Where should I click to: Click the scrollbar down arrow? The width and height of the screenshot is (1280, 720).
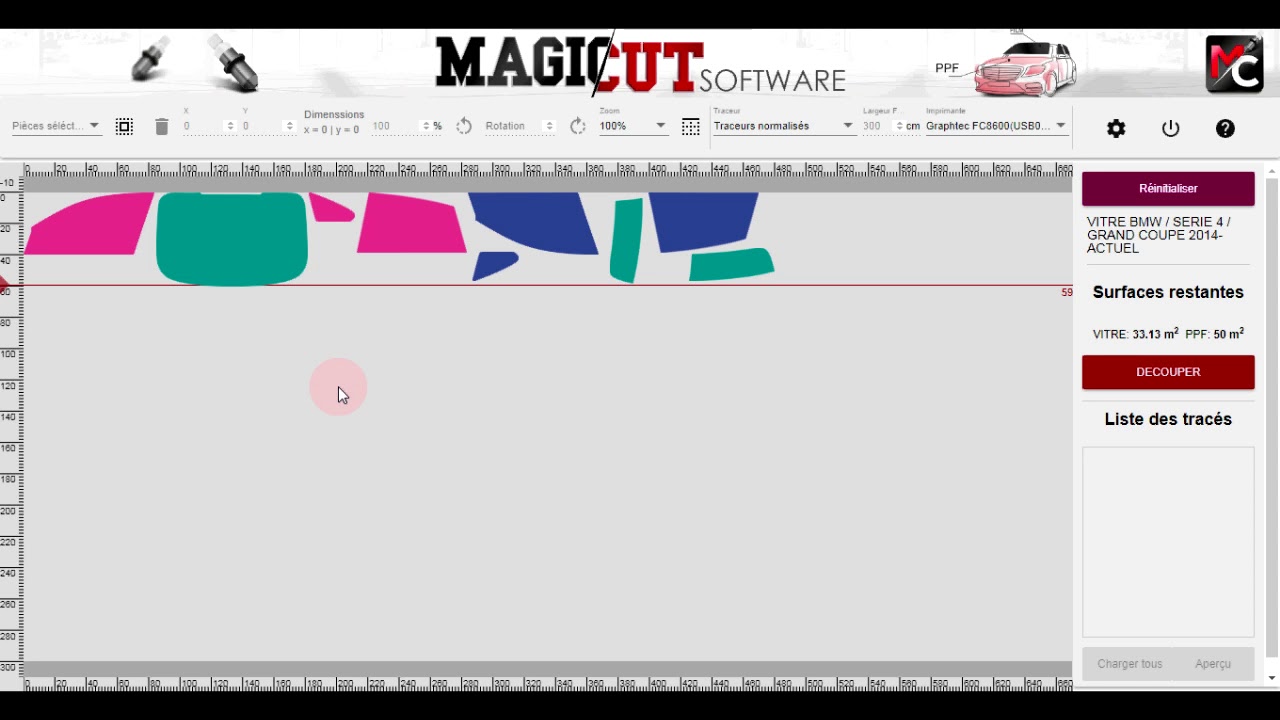click(1272, 678)
